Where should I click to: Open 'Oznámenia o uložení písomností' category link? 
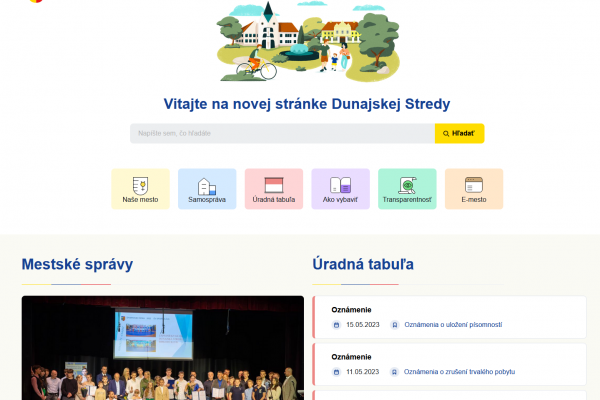coord(453,325)
